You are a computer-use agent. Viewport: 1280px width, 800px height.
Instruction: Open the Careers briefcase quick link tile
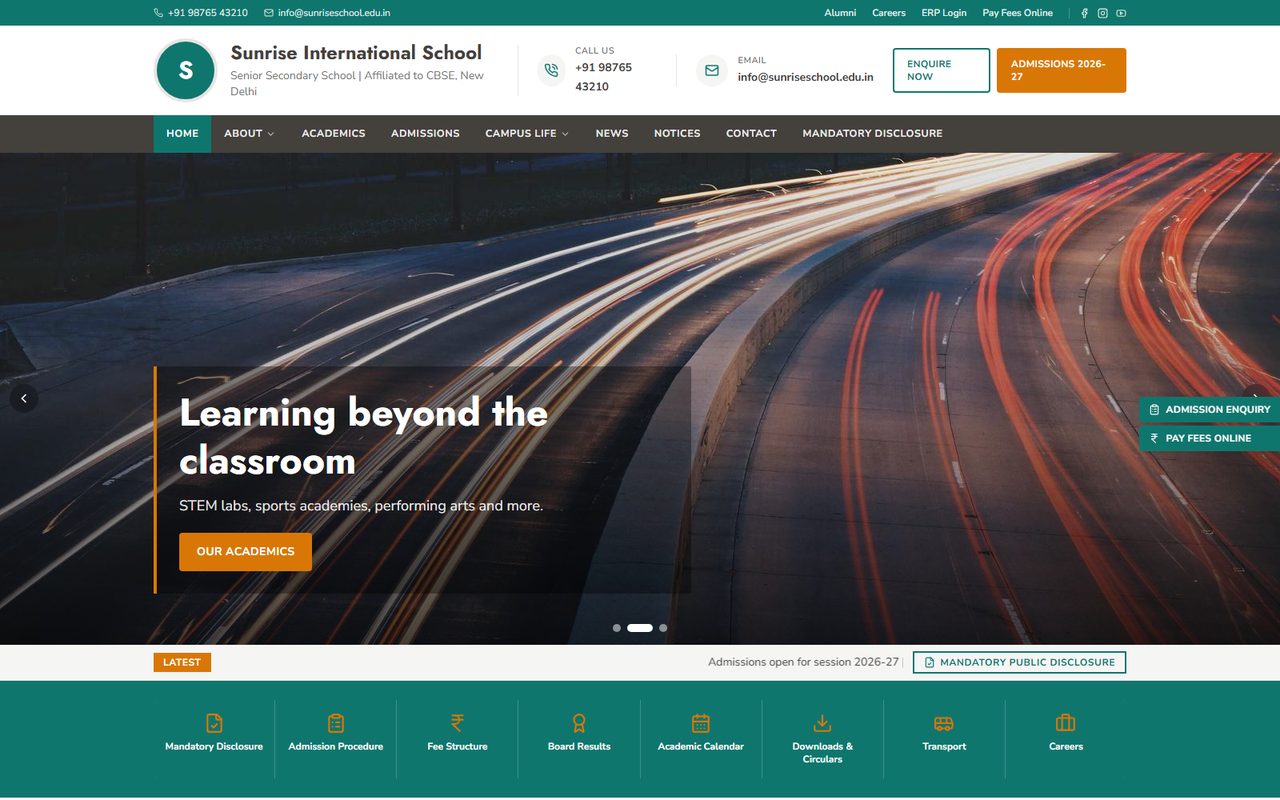click(1066, 738)
